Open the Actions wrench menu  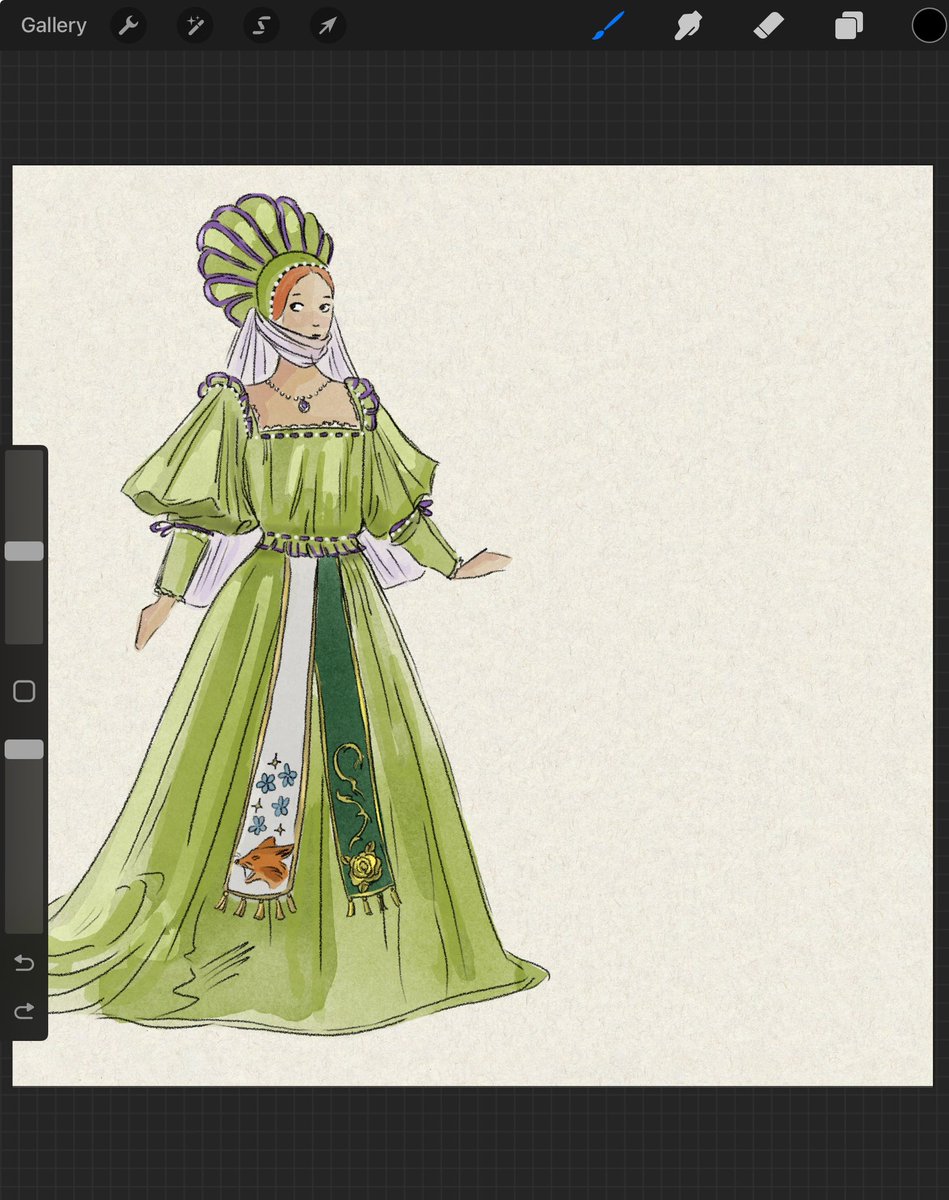(x=128, y=26)
